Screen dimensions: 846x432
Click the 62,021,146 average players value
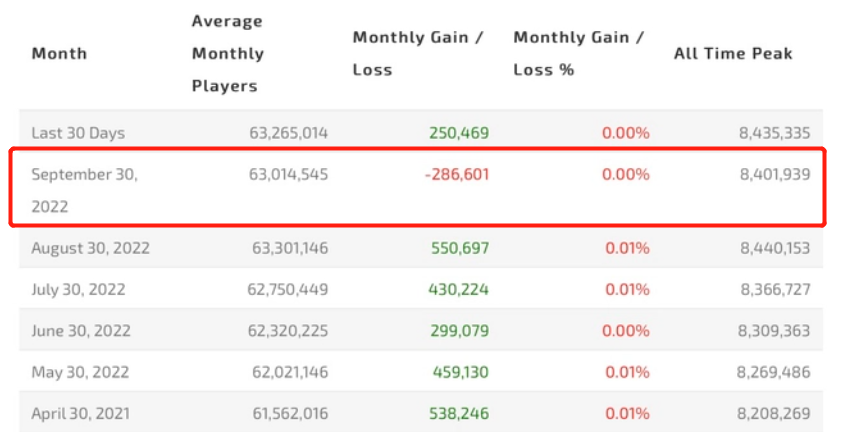click(288, 372)
